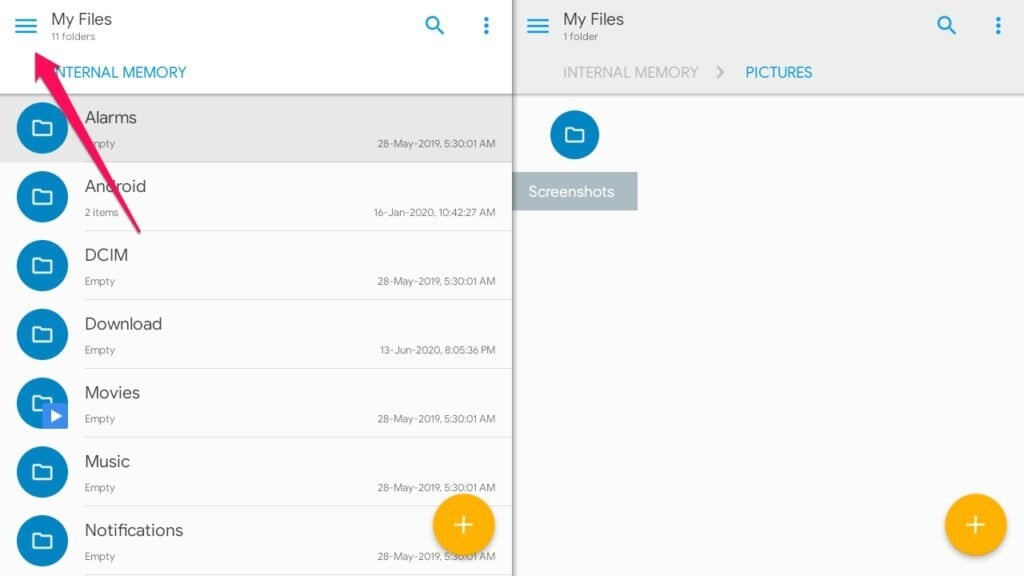Open the three-dot overflow menu in left panel
Image resolution: width=1024 pixels, height=576 pixels.
tap(486, 25)
